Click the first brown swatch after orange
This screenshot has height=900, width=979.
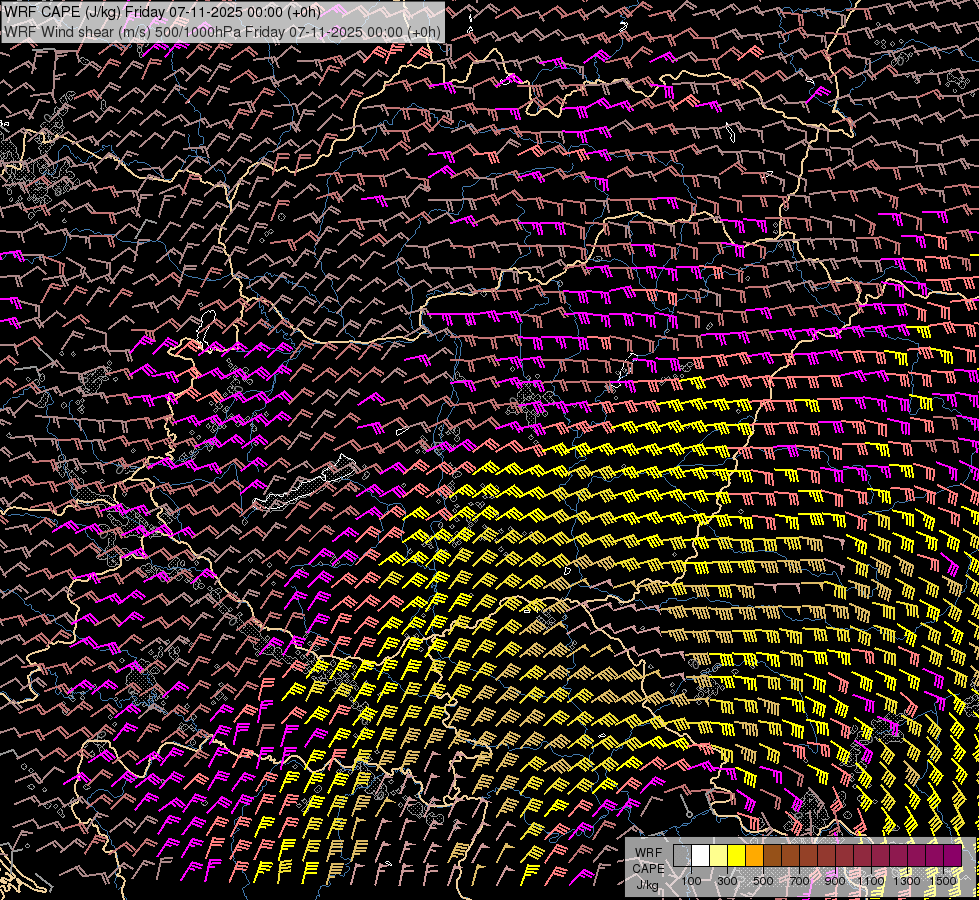click(772, 856)
